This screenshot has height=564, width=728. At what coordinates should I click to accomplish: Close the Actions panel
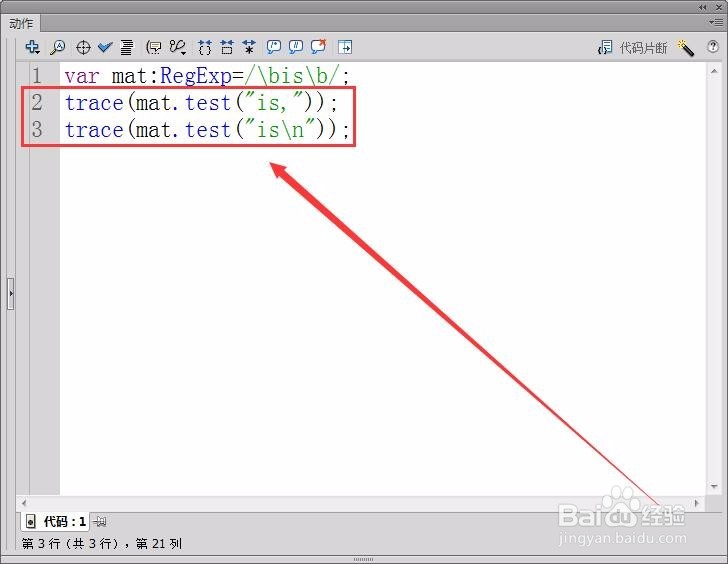719,7
